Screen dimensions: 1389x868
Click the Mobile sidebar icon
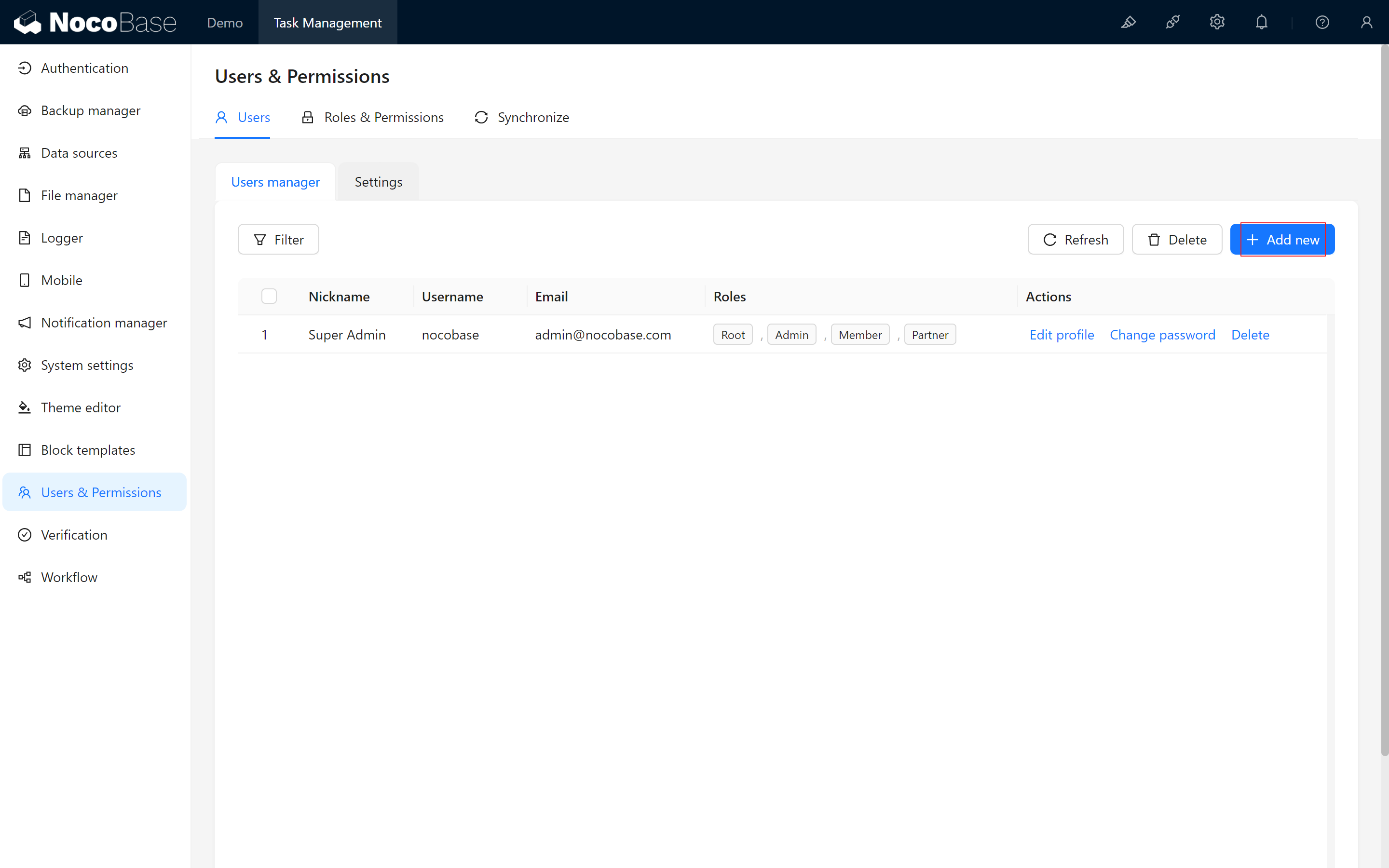pos(24,280)
